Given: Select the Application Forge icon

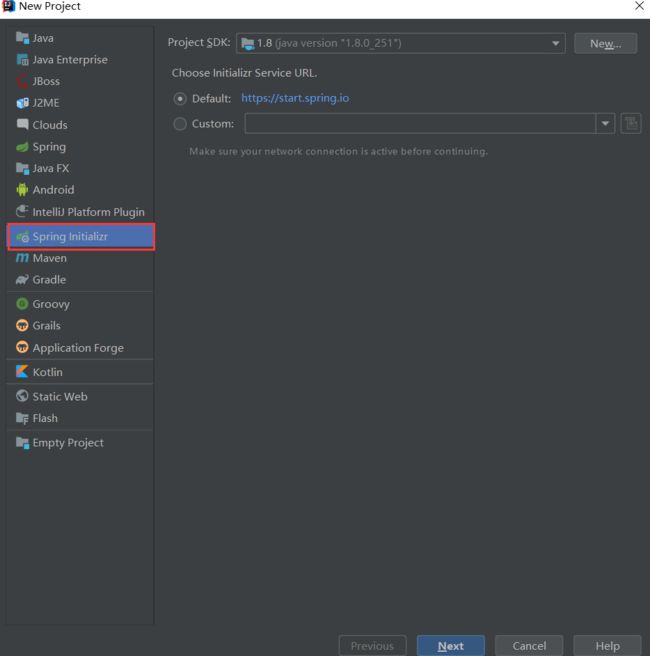Looking at the screenshot, I should click(x=22, y=347).
